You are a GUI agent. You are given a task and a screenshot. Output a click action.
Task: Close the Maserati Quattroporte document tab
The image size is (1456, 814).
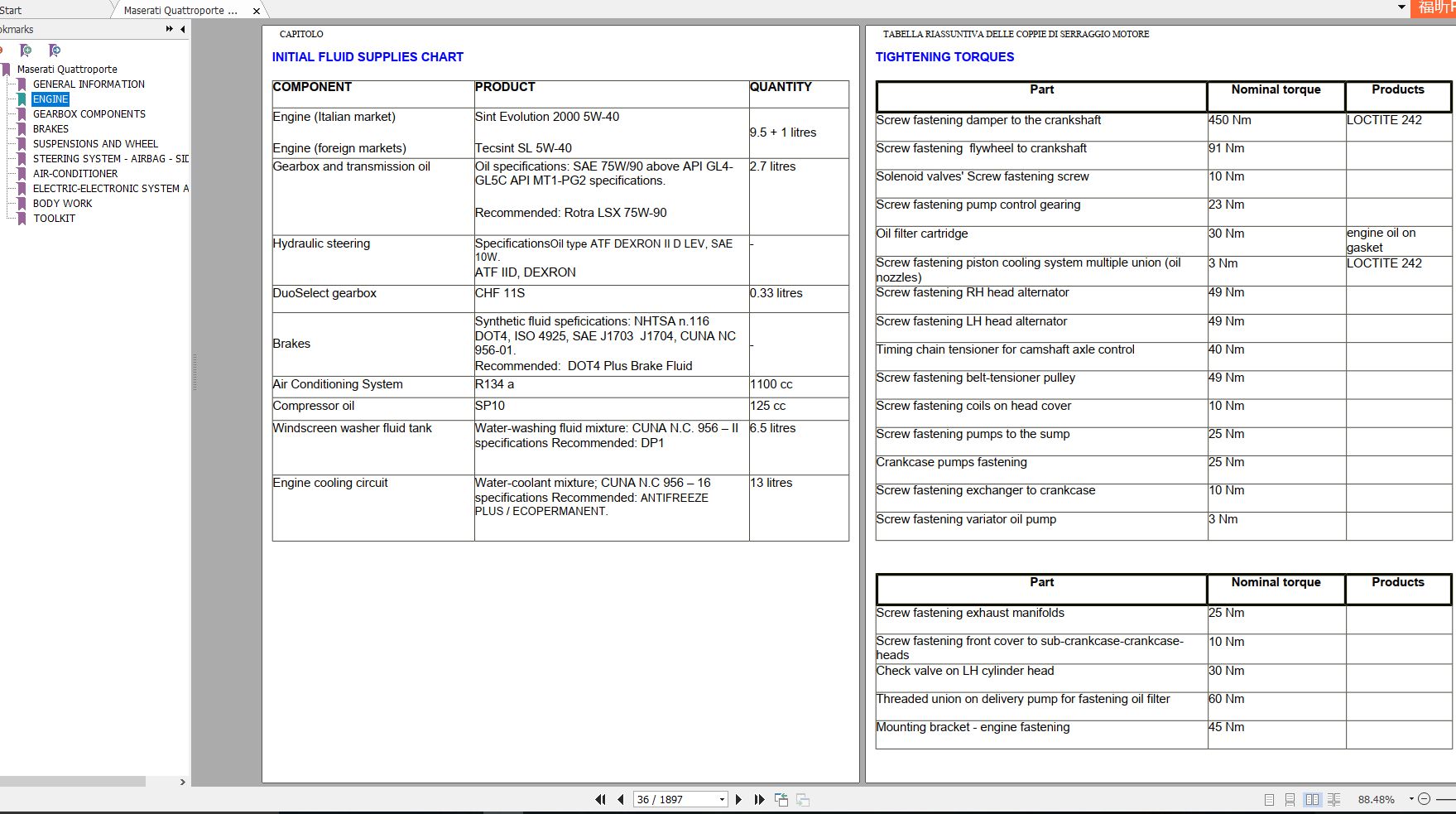point(256,11)
